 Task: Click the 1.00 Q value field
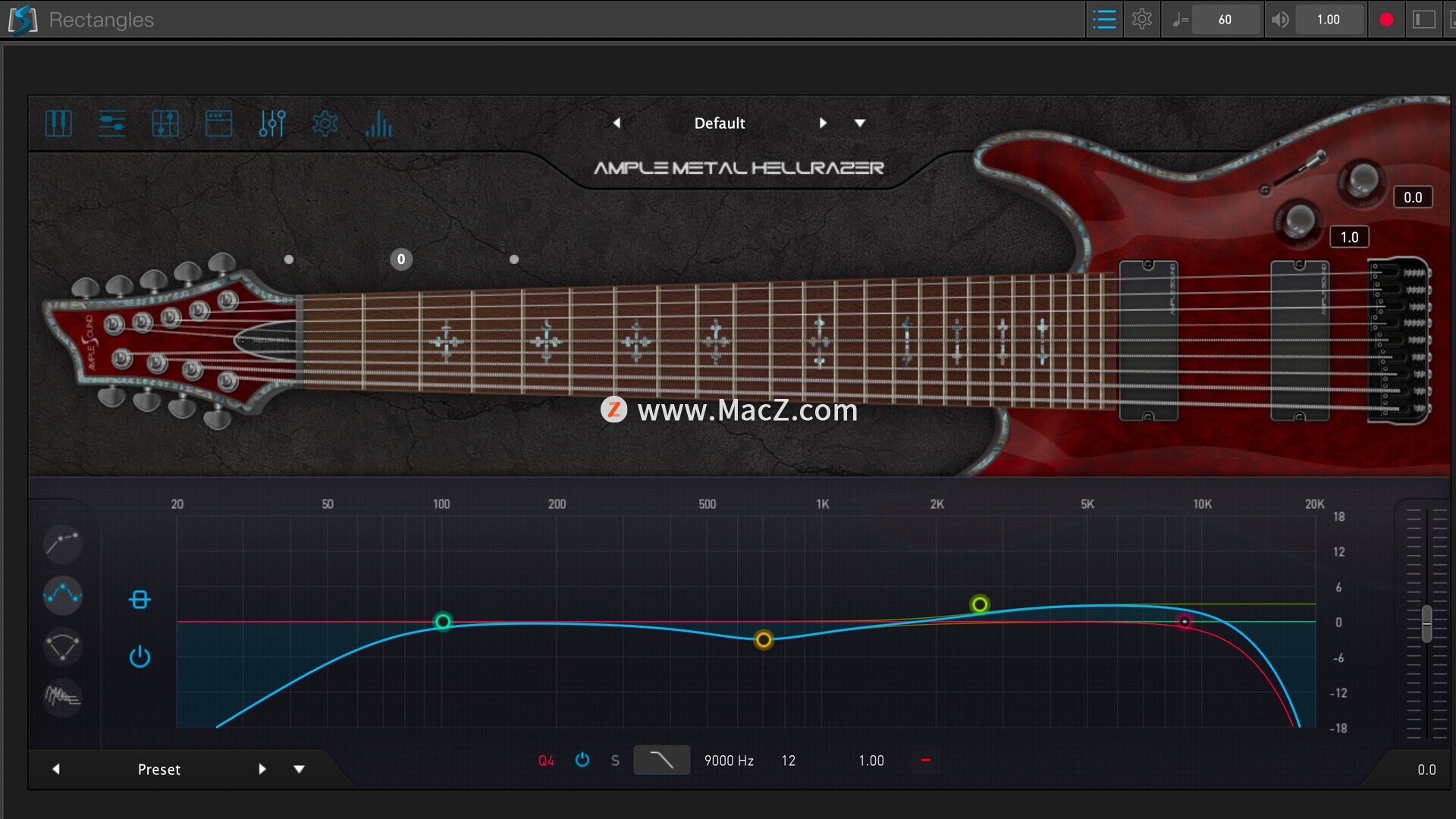[x=871, y=761]
